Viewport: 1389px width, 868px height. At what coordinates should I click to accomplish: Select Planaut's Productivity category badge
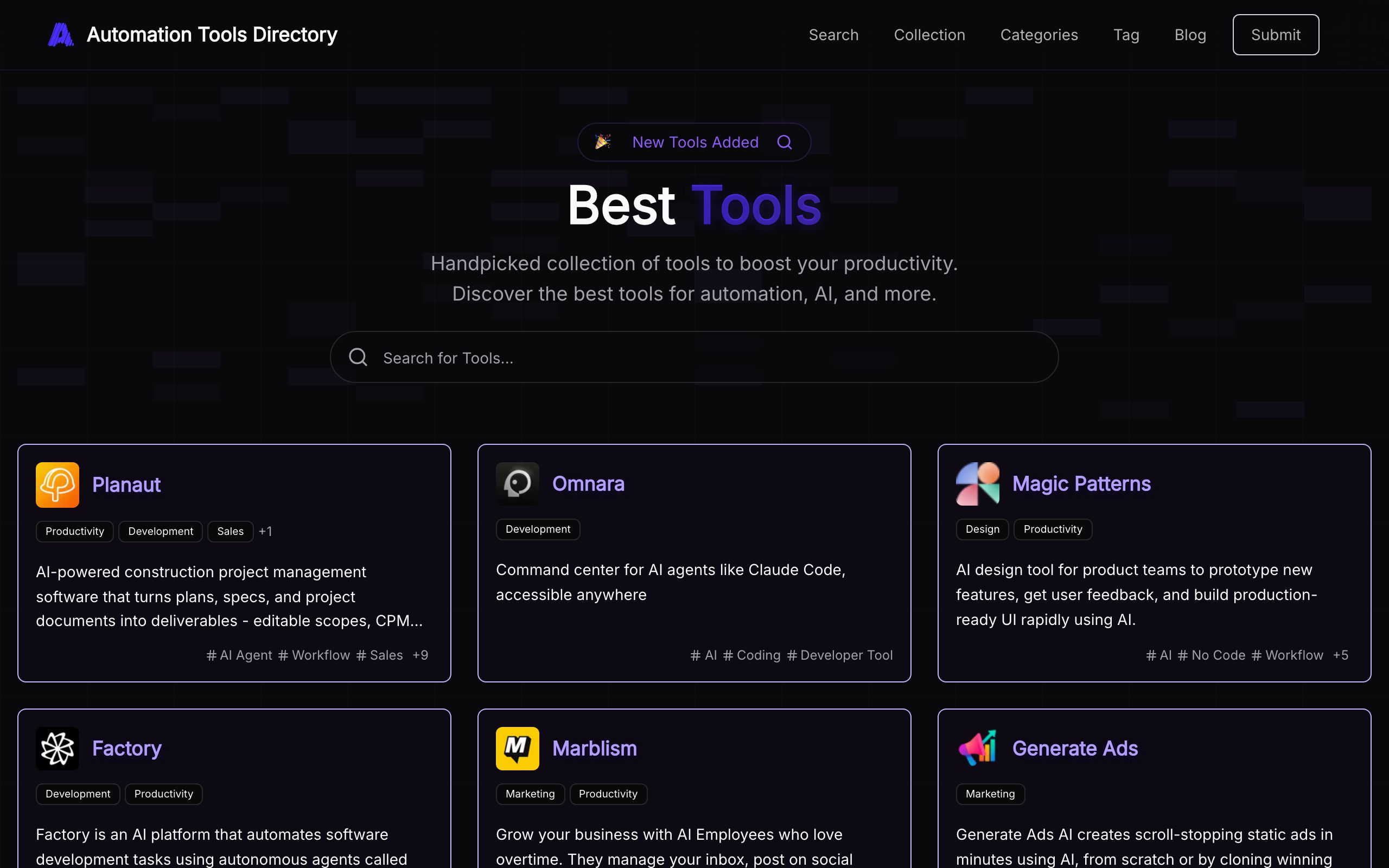point(75,531)
